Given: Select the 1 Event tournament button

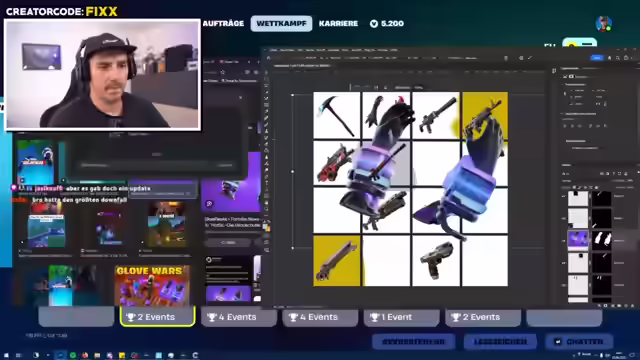Looking at the screenshot, I should click(x=402, y=317).
